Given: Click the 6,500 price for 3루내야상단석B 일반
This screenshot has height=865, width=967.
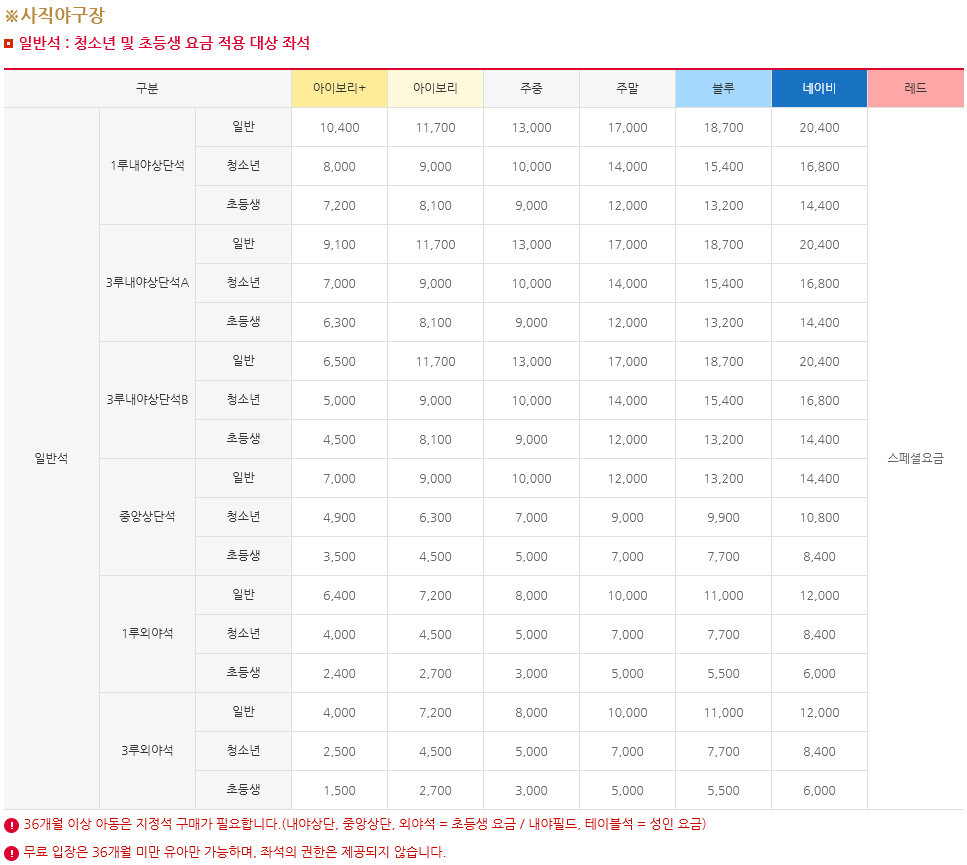Looking at the screenshot, I should [339, 362].
